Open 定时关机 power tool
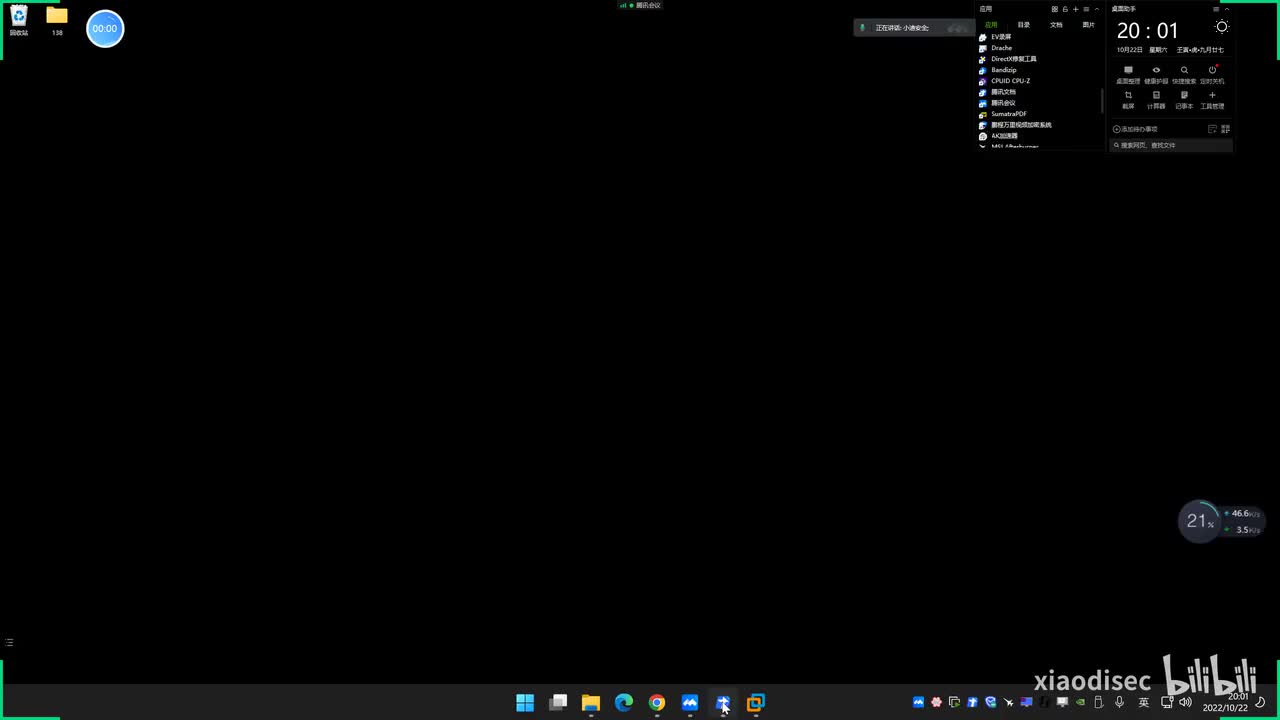Viewport: 1280px width, 720px height. [x=1212, y=75]
